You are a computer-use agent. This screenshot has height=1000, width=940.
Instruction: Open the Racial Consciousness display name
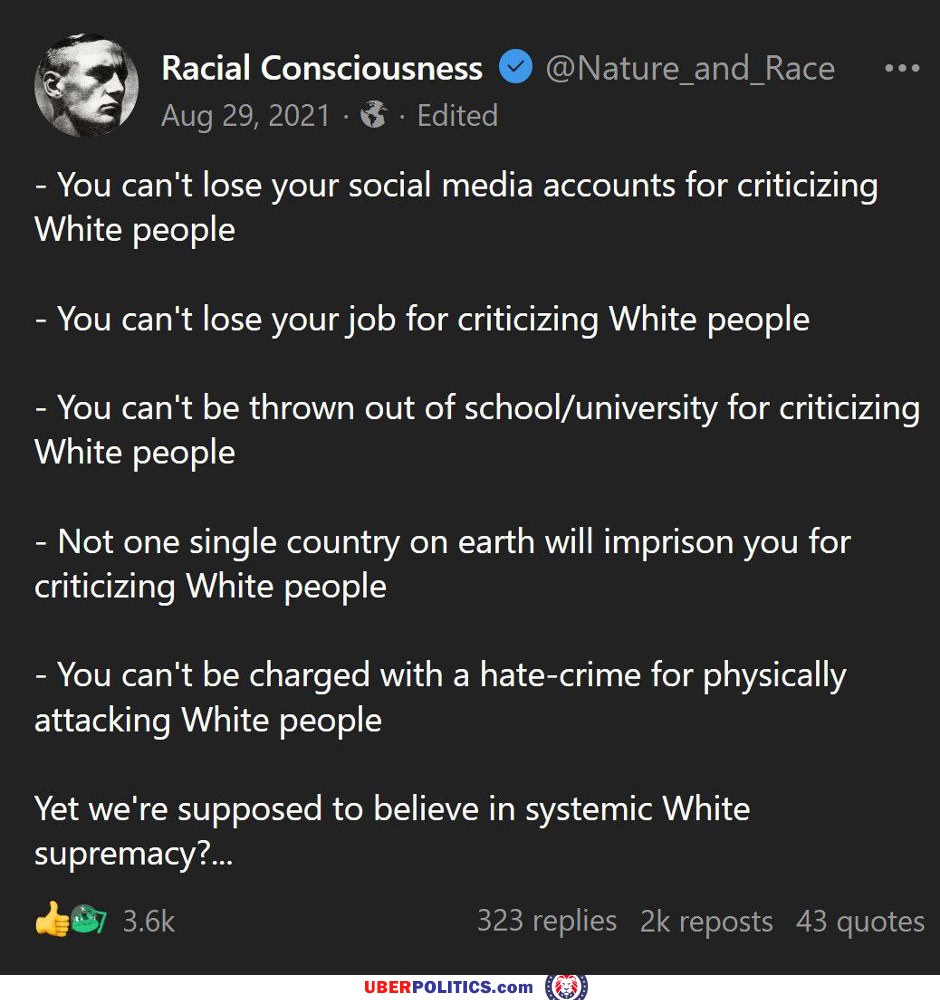click(x=322, y=68)
